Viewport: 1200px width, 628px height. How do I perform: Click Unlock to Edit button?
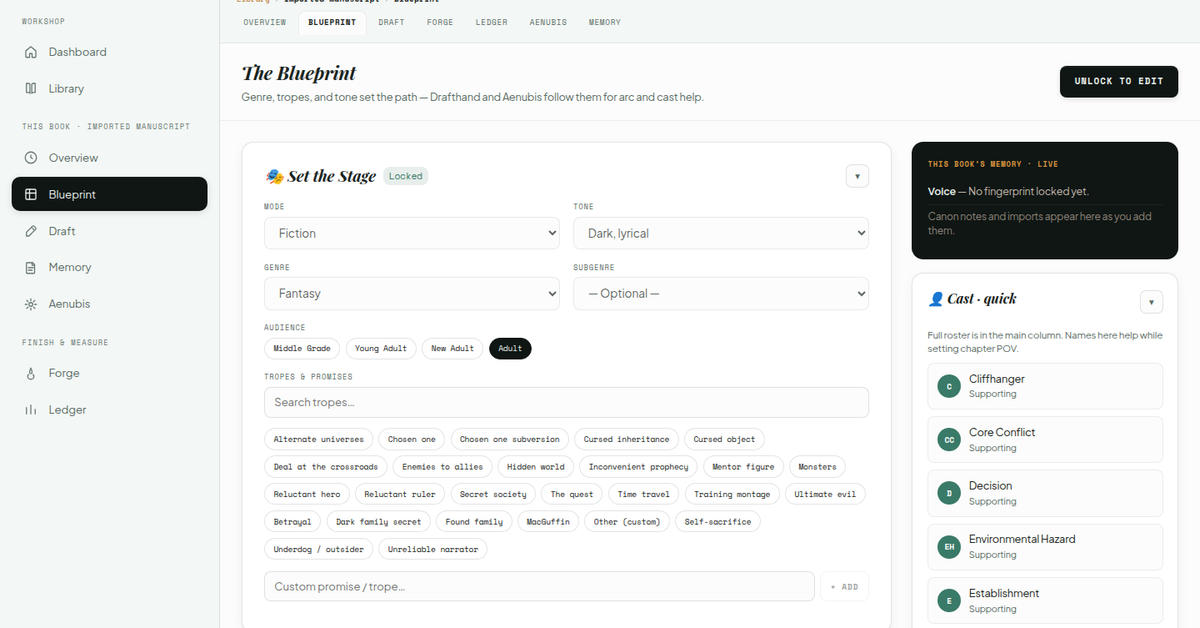coord(1119,81)
